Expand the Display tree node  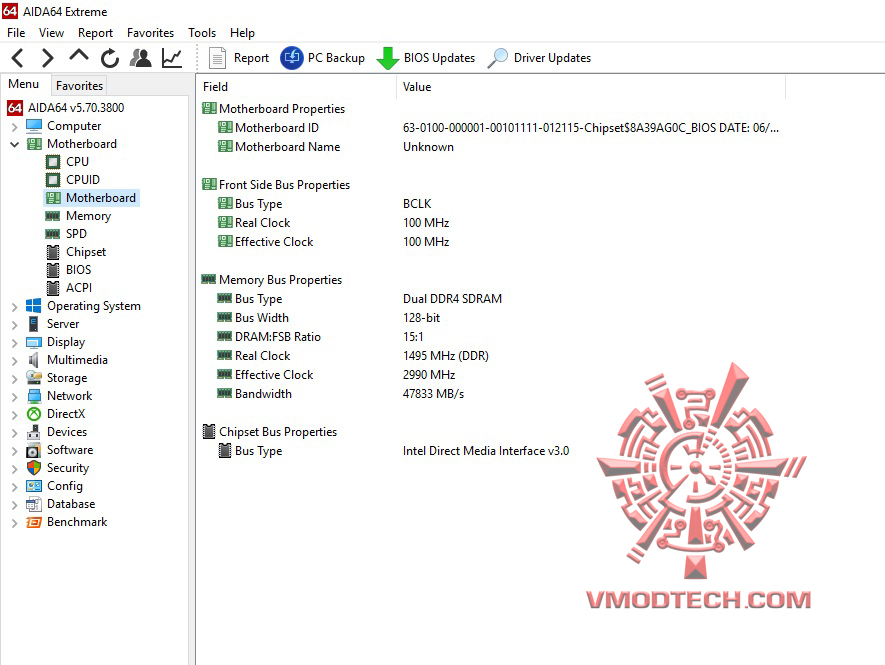(x=14, y=343)
